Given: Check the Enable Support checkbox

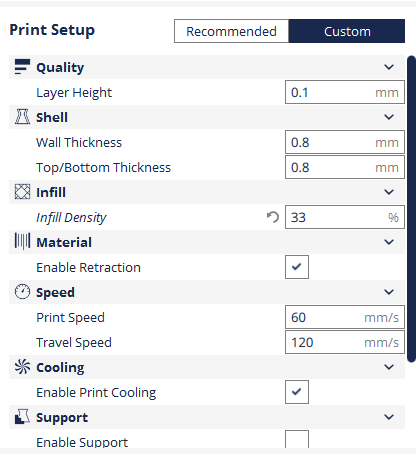Looking at the screenshot, I should pyautogui.click(x=297, y=439).
